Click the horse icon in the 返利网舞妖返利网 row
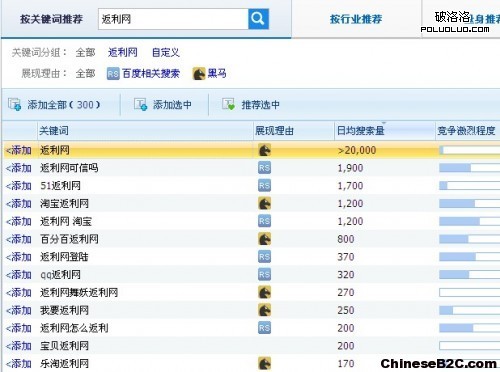This screenshot has width=500, height=372. [265, 292]
